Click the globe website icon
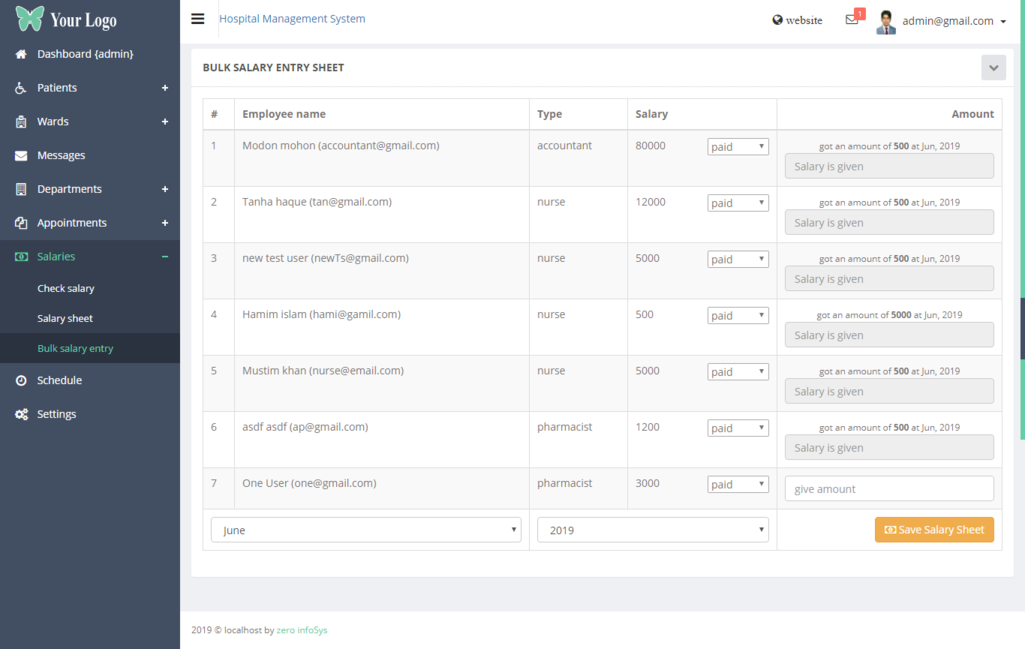This screenshot has height=649, width=1025. [778, 20]
